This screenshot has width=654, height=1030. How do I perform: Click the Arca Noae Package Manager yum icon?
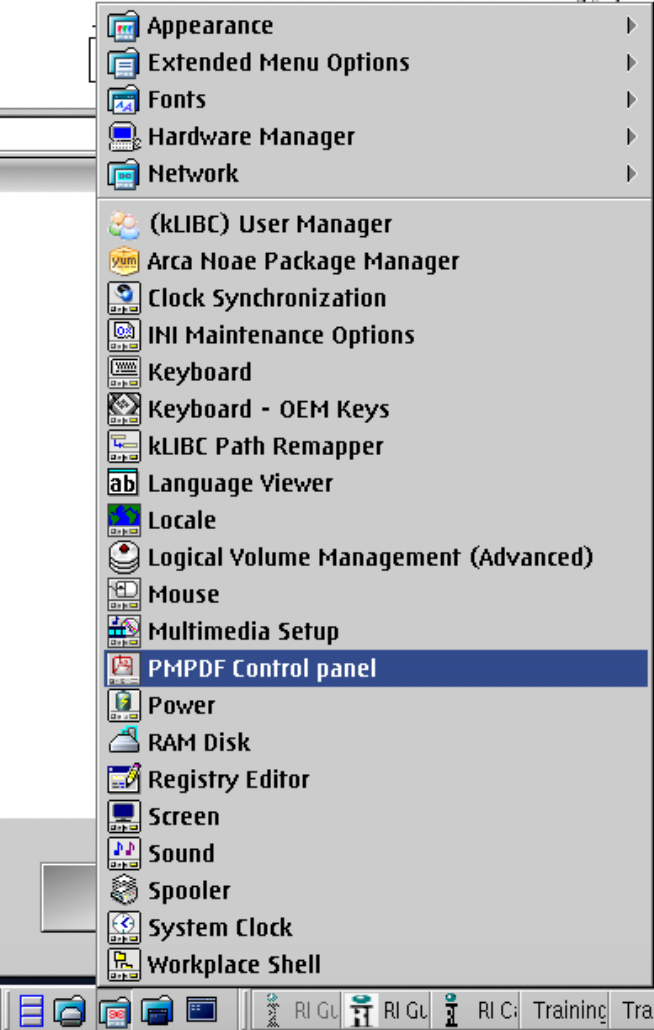[x=123, y=261]
